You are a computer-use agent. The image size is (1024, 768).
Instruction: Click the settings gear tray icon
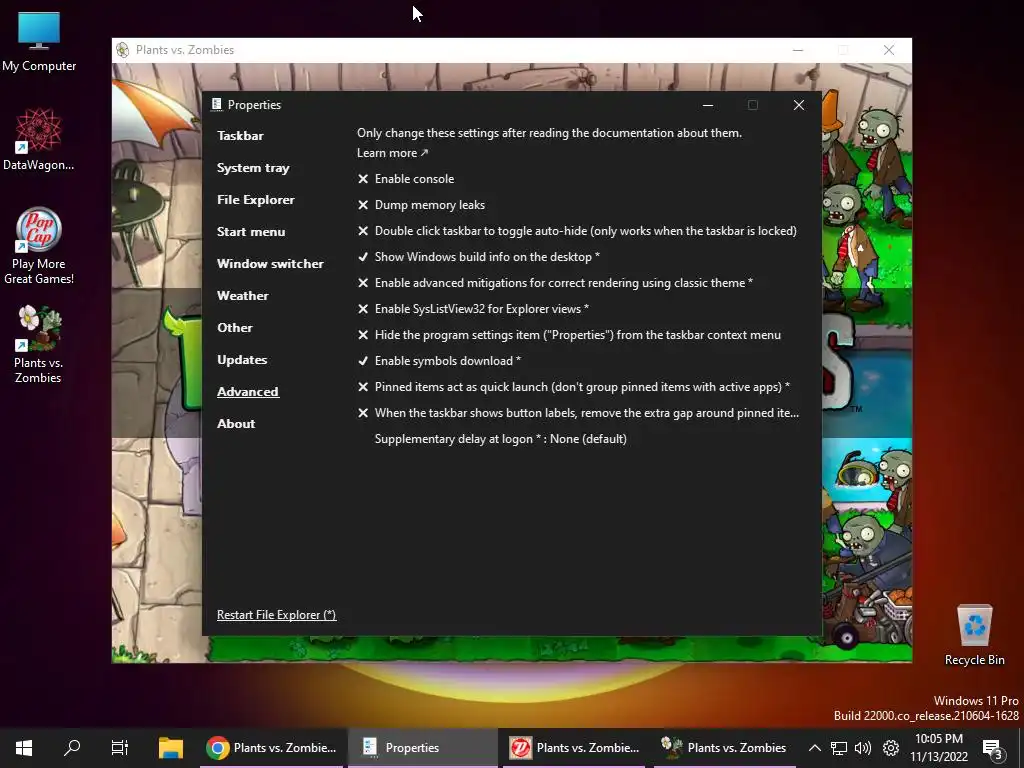[x=891, y=748]
